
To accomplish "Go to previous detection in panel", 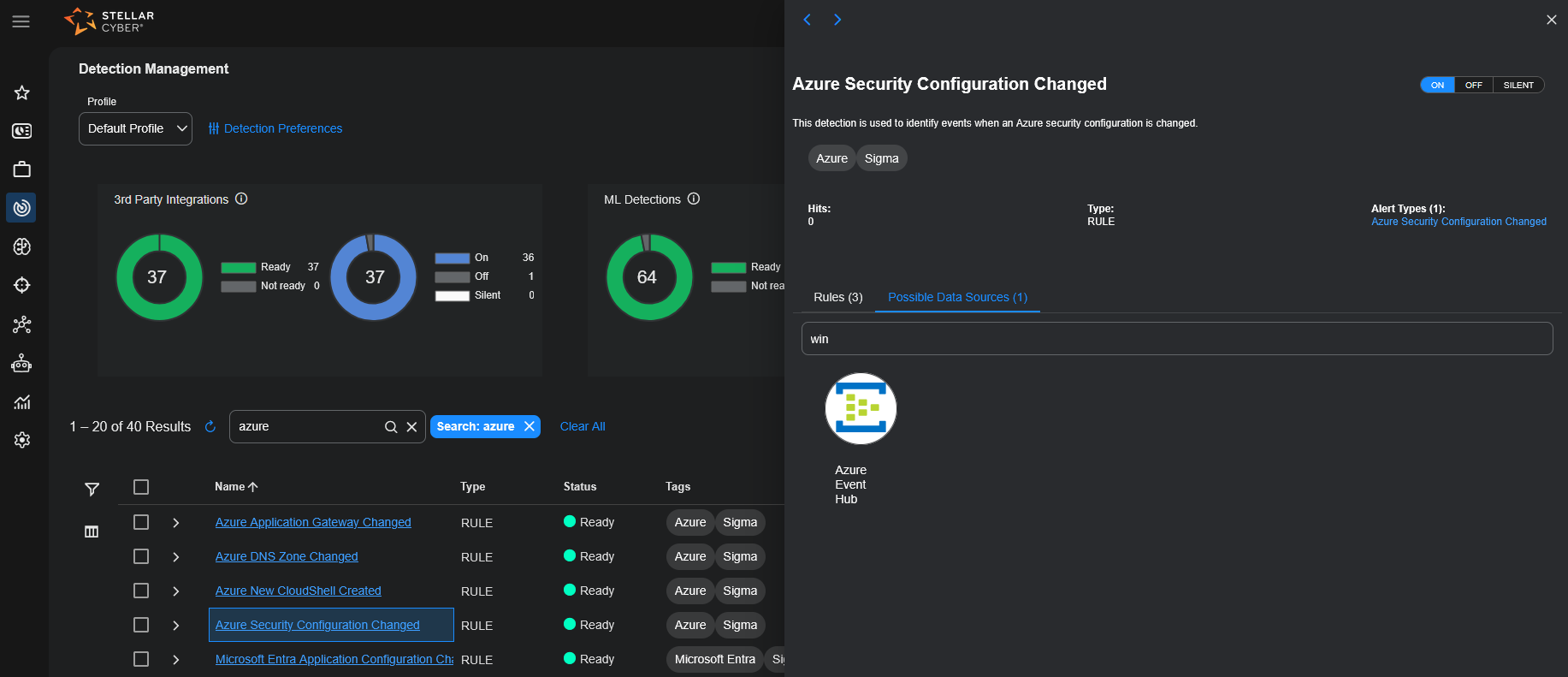I will pyautogui.click(x=807, y=20).
